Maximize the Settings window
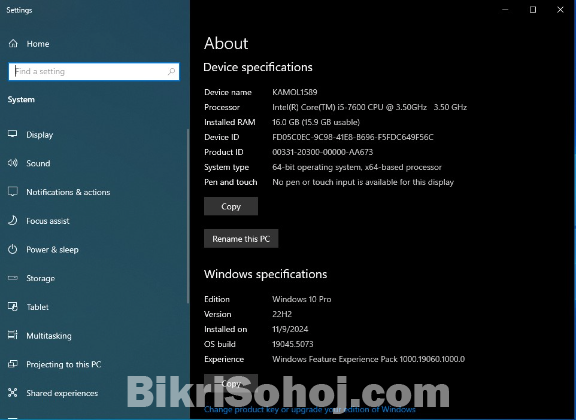The height and width of the screenshot is (420, 576). pos(533,10)
